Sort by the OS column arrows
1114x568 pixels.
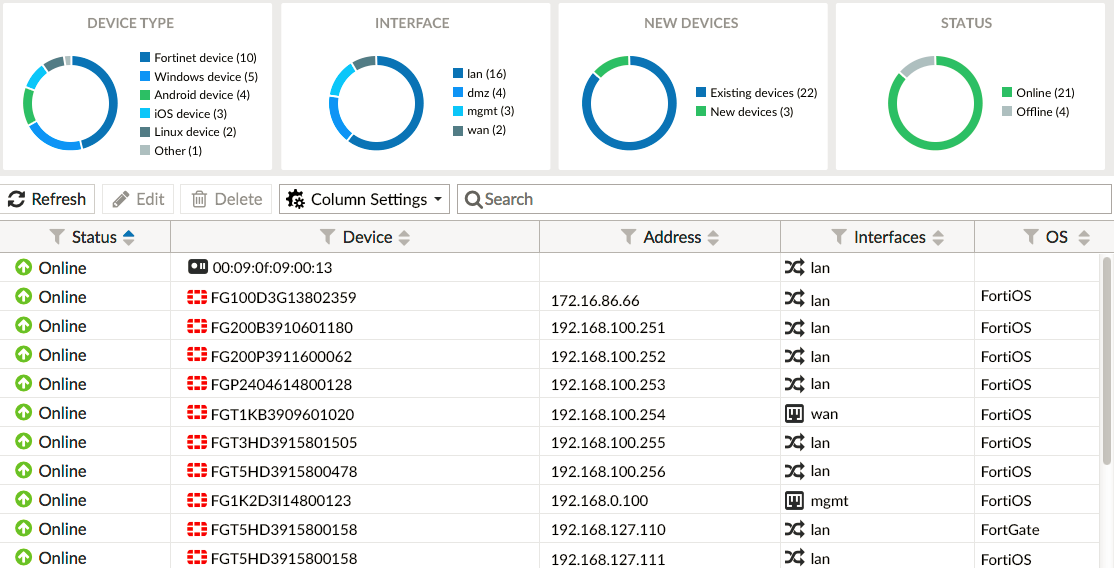coord(1084,238)
